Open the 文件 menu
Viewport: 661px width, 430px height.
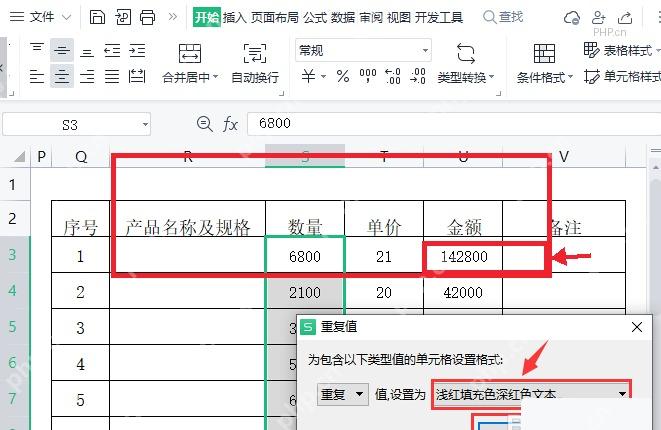(x=40, y=17)
